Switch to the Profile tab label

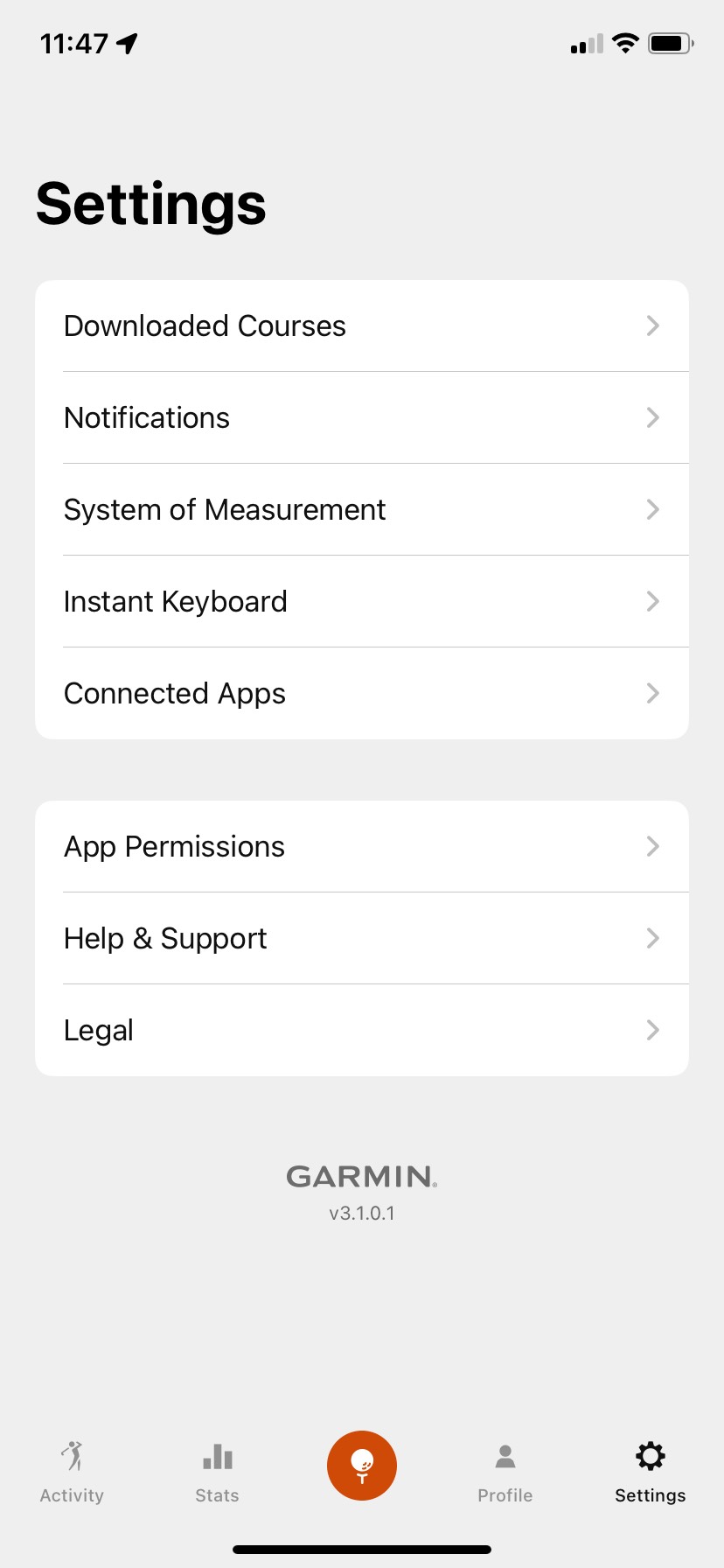[x=505, y=1495]
